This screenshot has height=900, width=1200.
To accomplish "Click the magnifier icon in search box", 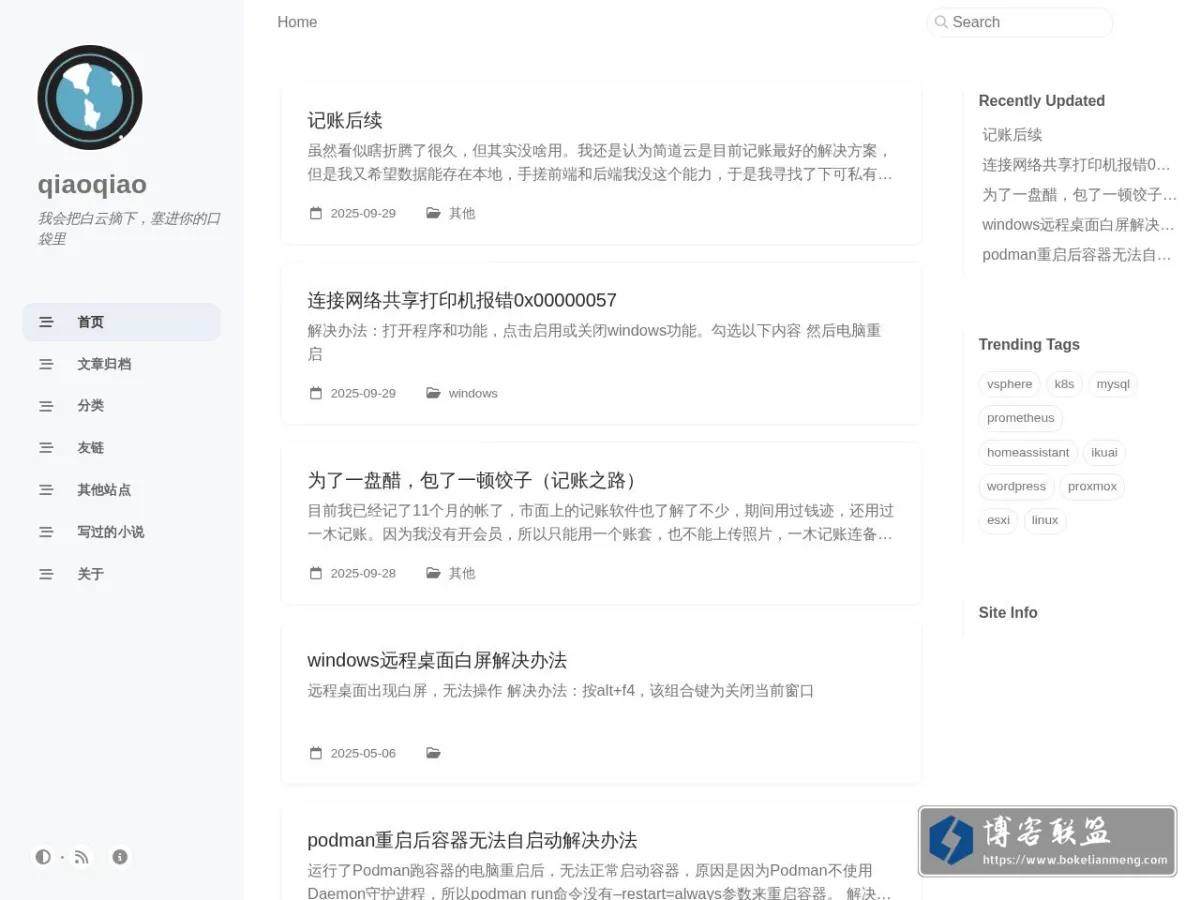I will 941,22.
